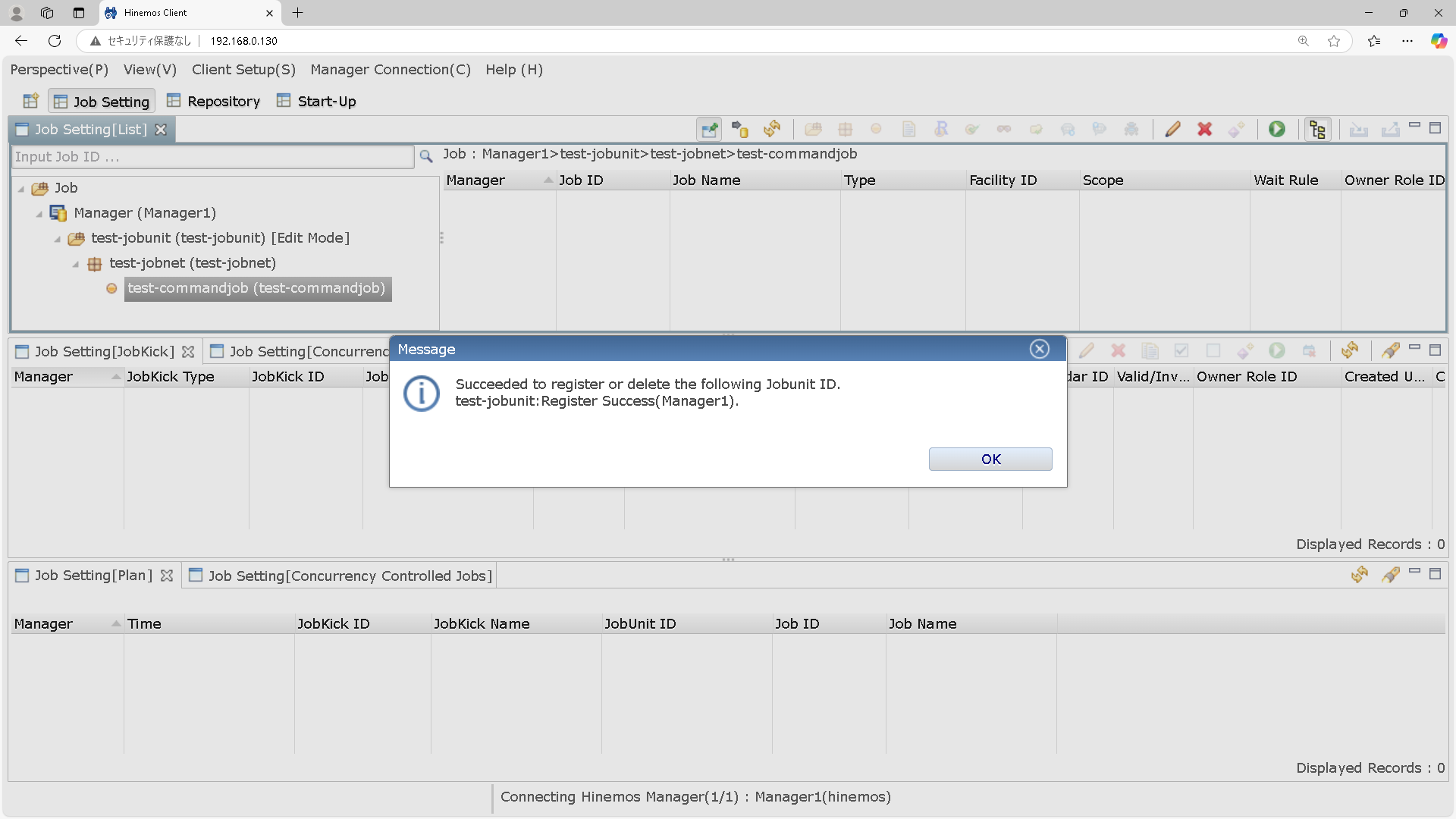Switch to the Repository perspective tab

click(x=213, y=102)
